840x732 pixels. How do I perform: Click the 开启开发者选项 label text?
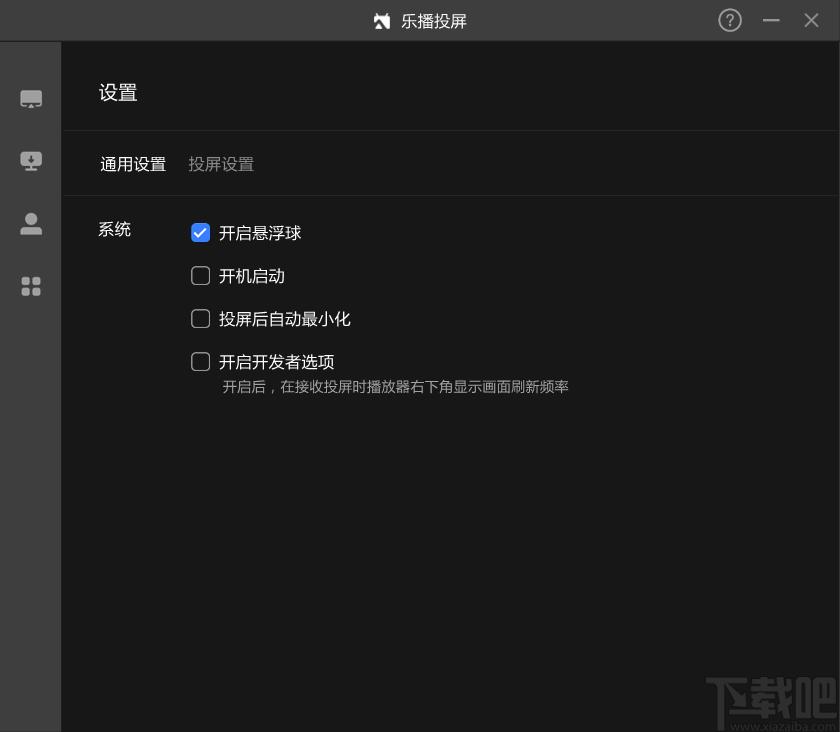276,362
